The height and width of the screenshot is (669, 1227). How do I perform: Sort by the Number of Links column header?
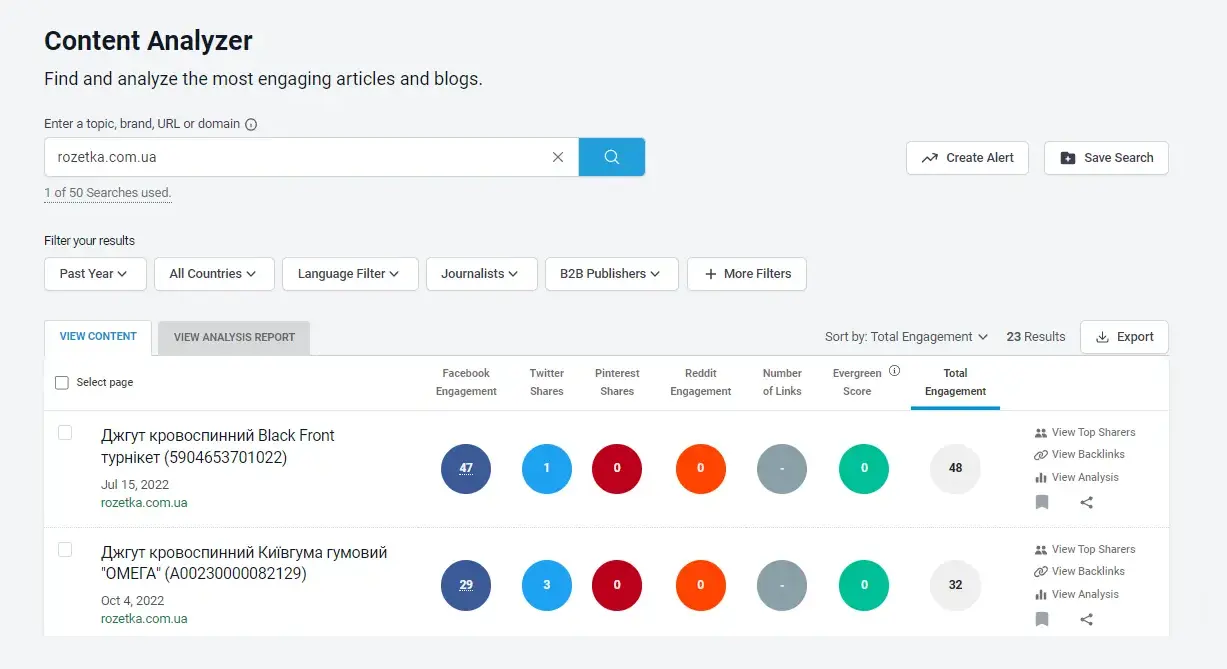(782, 382)
